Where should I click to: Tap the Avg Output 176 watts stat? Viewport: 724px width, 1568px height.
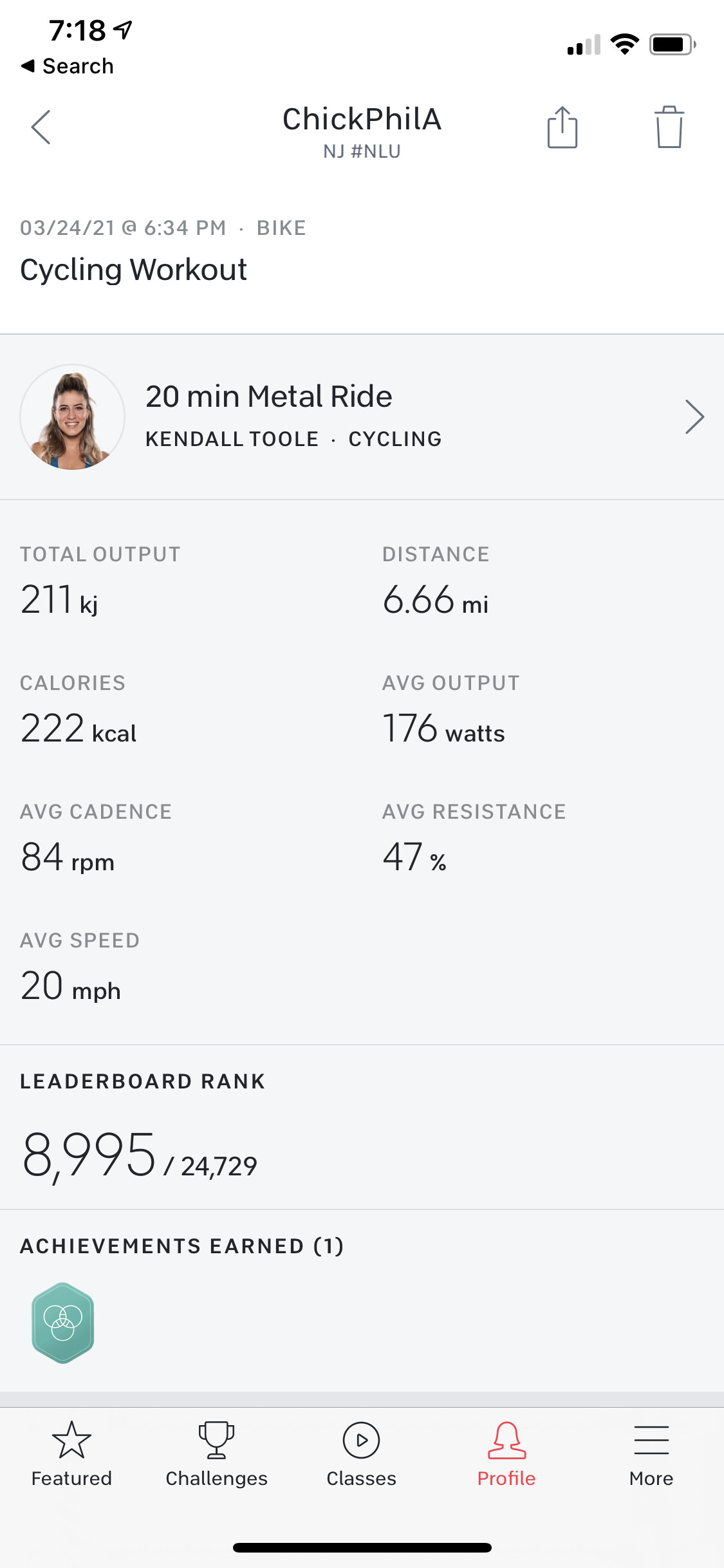(x=443, y=729)
